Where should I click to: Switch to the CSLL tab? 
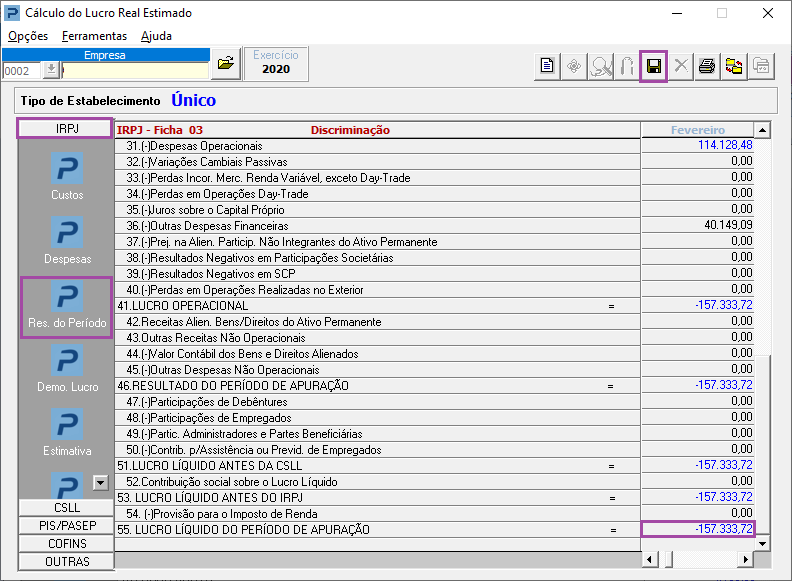tap(67, 507)
